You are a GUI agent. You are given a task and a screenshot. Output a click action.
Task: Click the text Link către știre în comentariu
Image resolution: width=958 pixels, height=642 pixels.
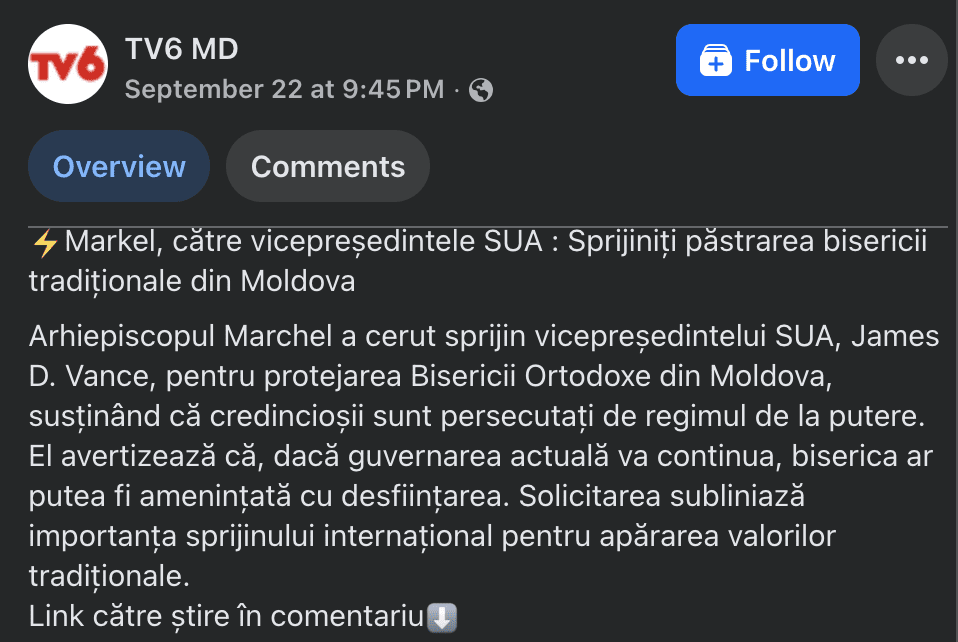point(227,616)
